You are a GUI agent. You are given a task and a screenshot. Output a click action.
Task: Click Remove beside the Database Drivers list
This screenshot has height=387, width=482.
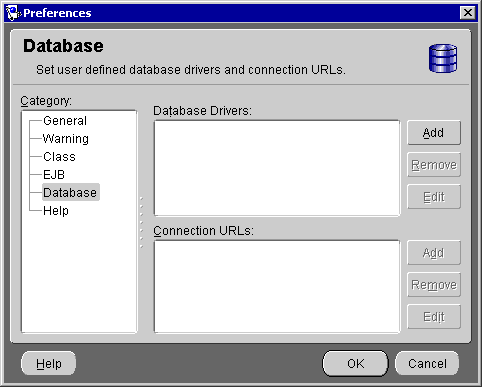(434, 165)
